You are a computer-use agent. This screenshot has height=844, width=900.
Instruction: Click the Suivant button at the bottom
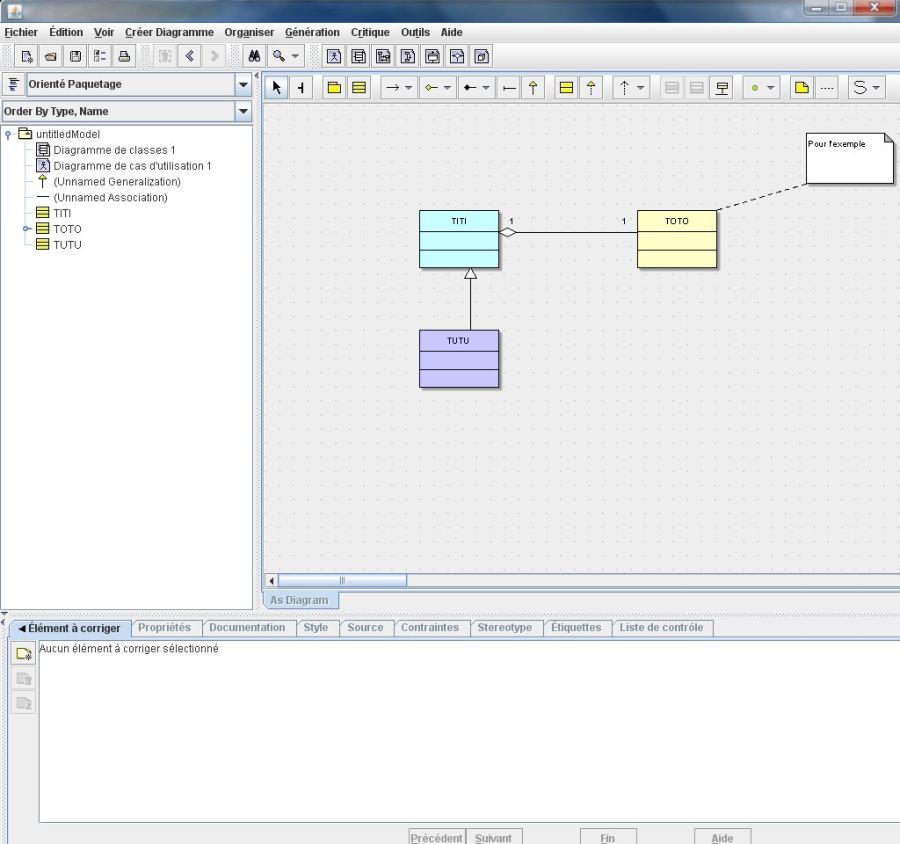click(x=494, y=837)
